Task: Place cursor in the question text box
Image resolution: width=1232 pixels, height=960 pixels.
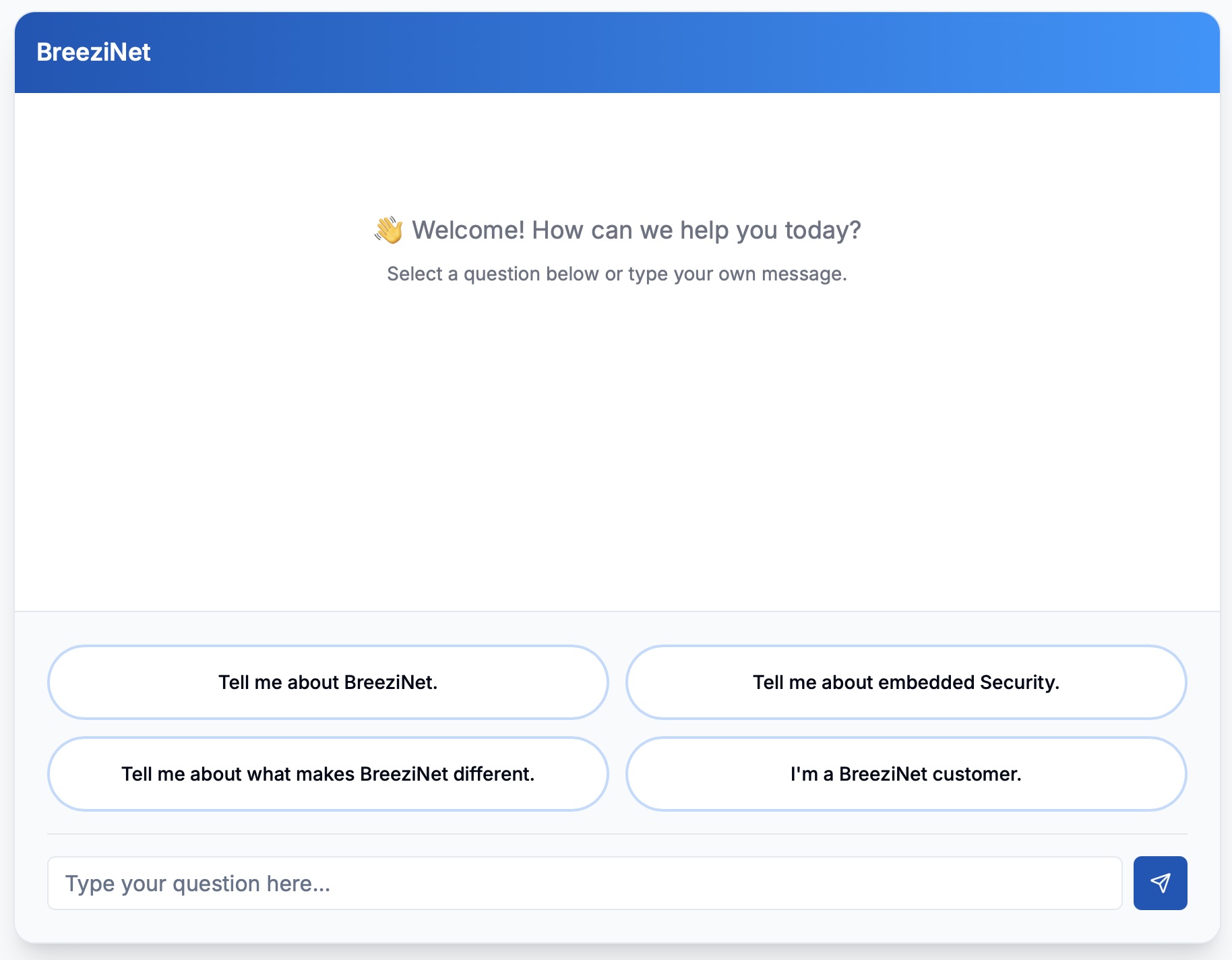Action: point(584,883)
